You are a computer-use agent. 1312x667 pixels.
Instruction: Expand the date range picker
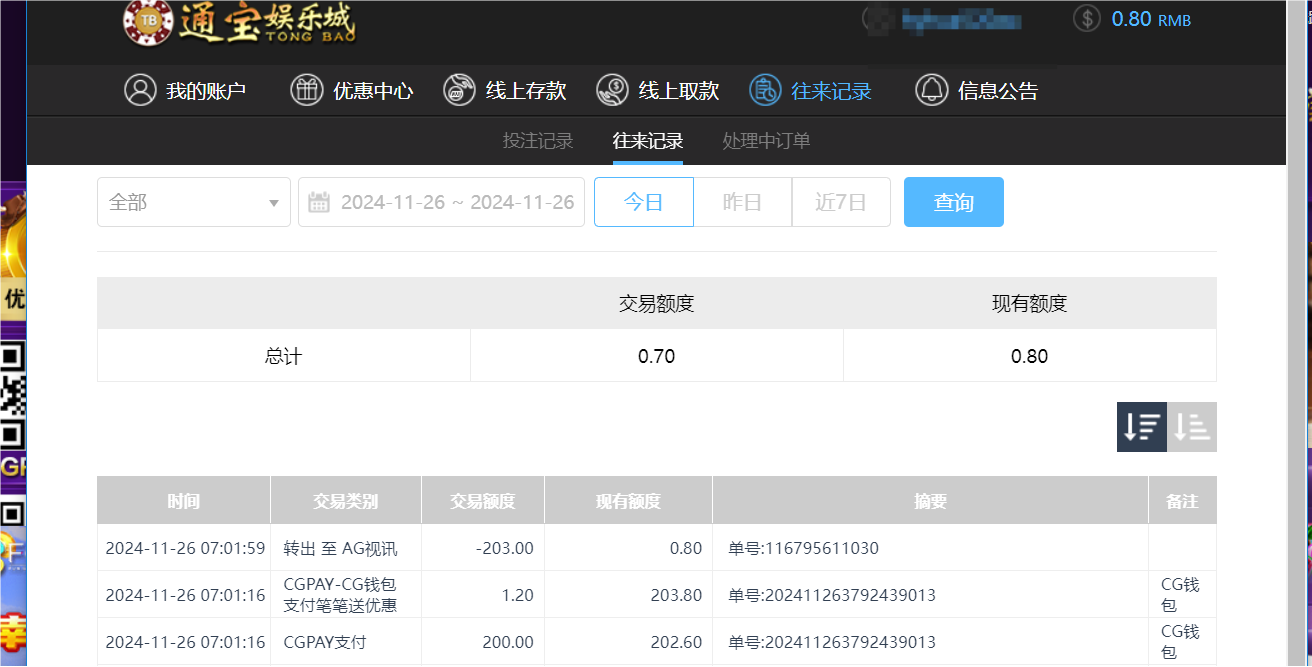pos(441,201)
